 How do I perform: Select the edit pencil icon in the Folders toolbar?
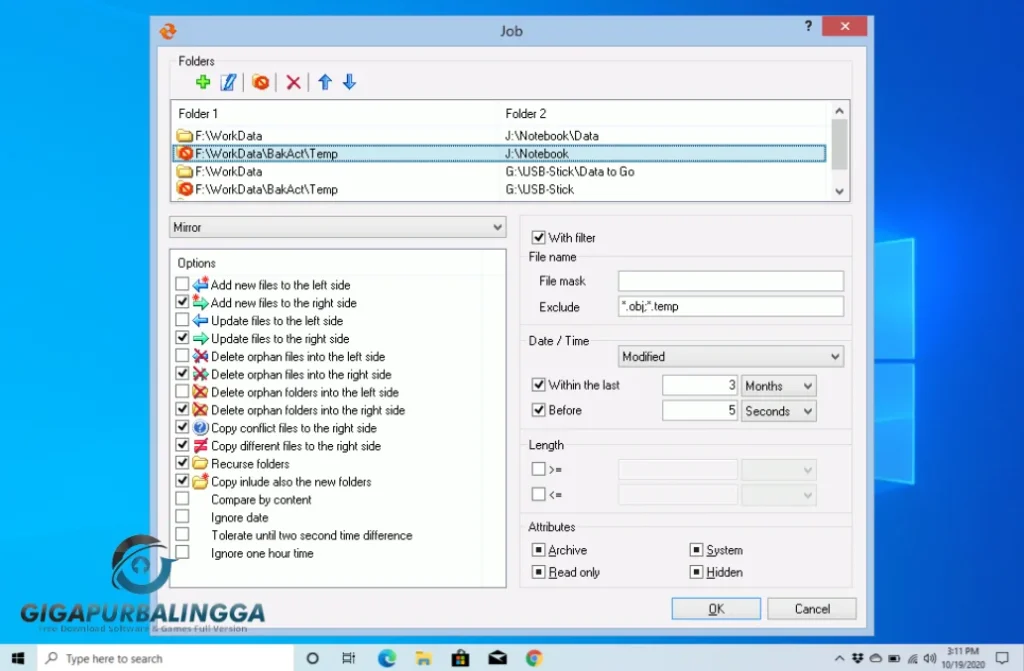[228, 82]
